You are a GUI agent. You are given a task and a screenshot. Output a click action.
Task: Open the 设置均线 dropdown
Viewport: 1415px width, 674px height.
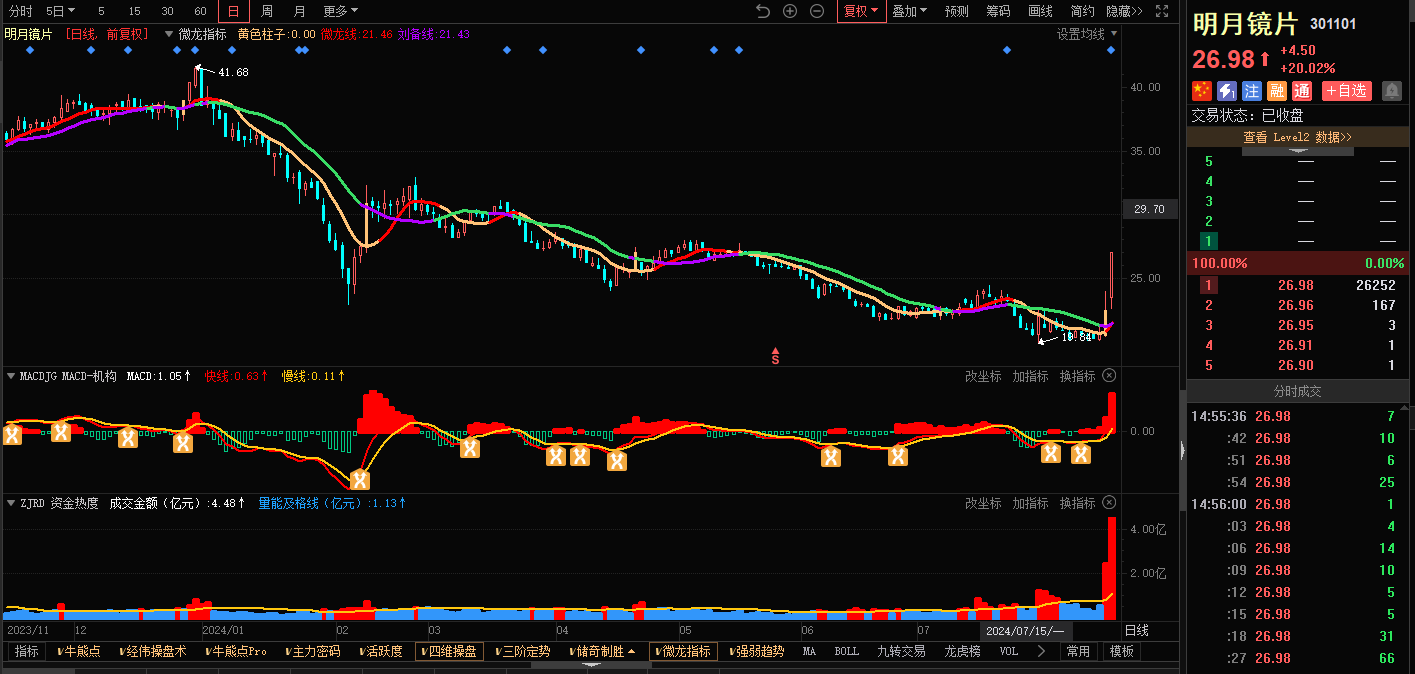(x=1087, y=34)
